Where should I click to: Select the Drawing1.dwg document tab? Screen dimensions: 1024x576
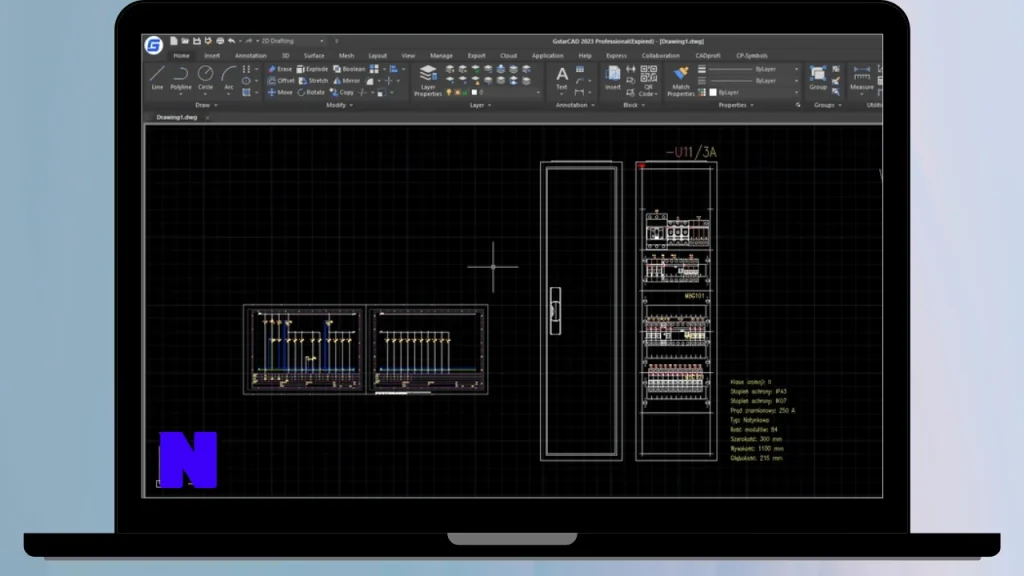[x=176, y=118]
